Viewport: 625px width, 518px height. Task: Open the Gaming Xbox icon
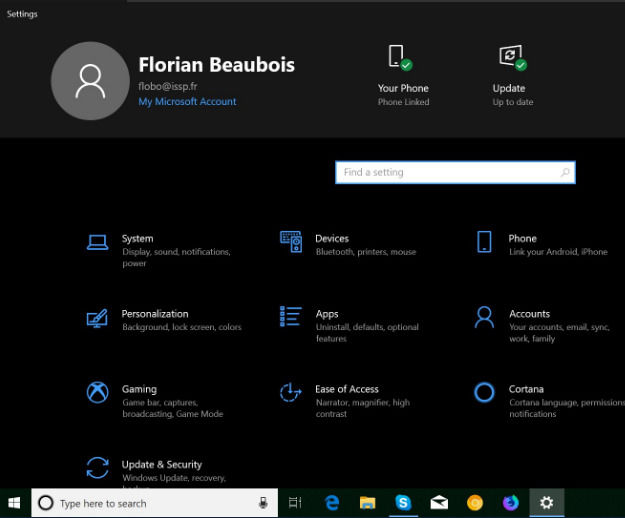pyautogui.click(x=97, y=392)
